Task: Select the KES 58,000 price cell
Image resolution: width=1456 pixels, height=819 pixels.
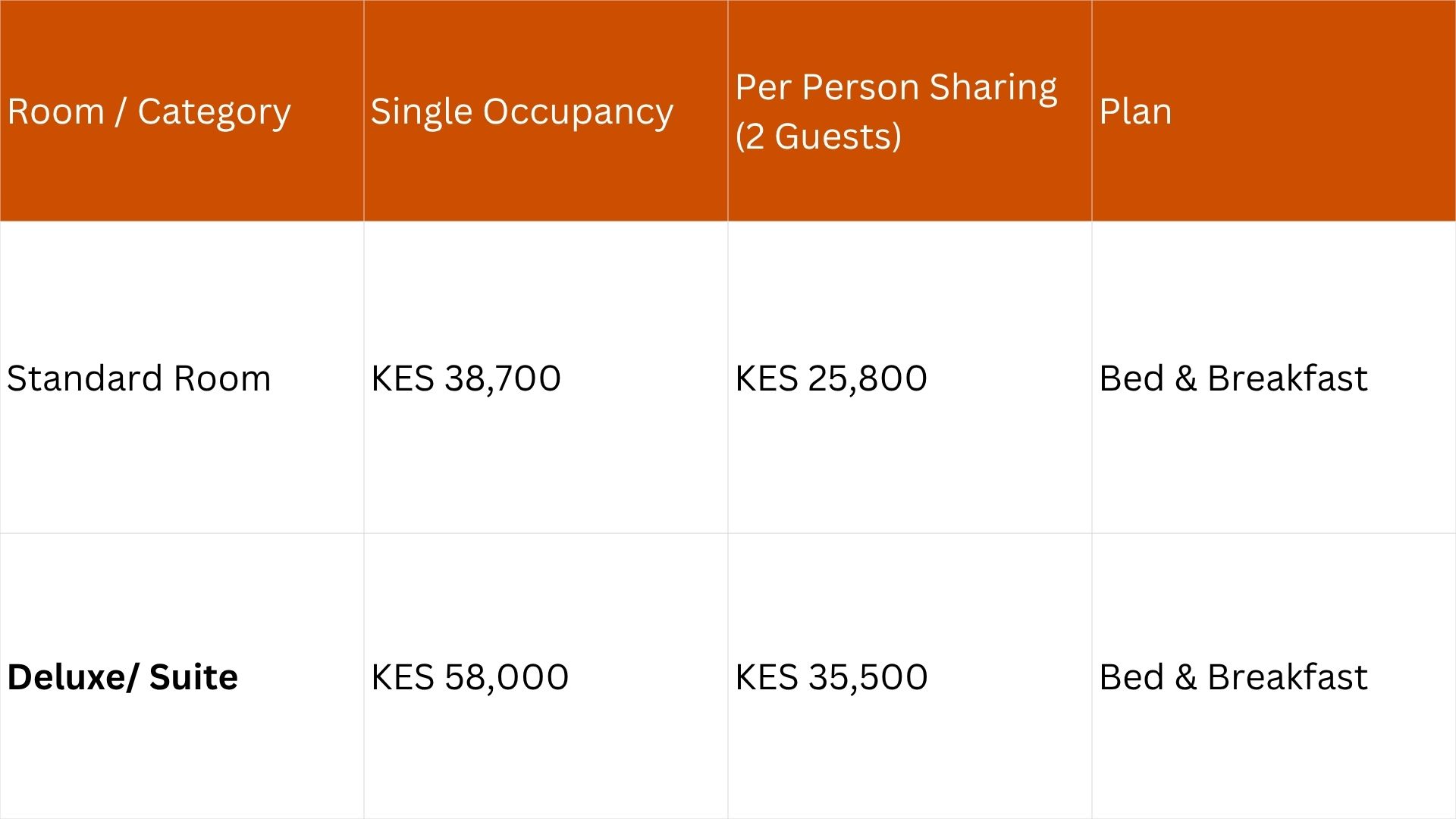Action: tap(469, 676)
